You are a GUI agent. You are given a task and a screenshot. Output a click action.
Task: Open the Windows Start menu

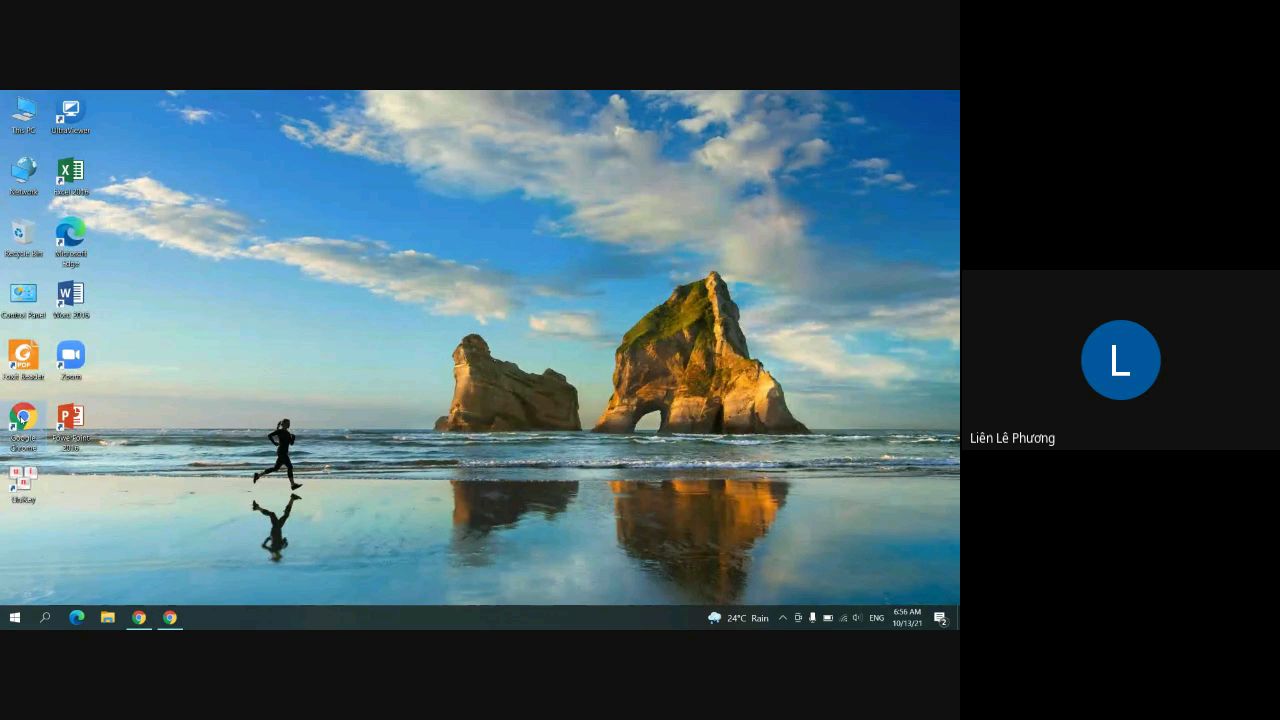(15, 618)
